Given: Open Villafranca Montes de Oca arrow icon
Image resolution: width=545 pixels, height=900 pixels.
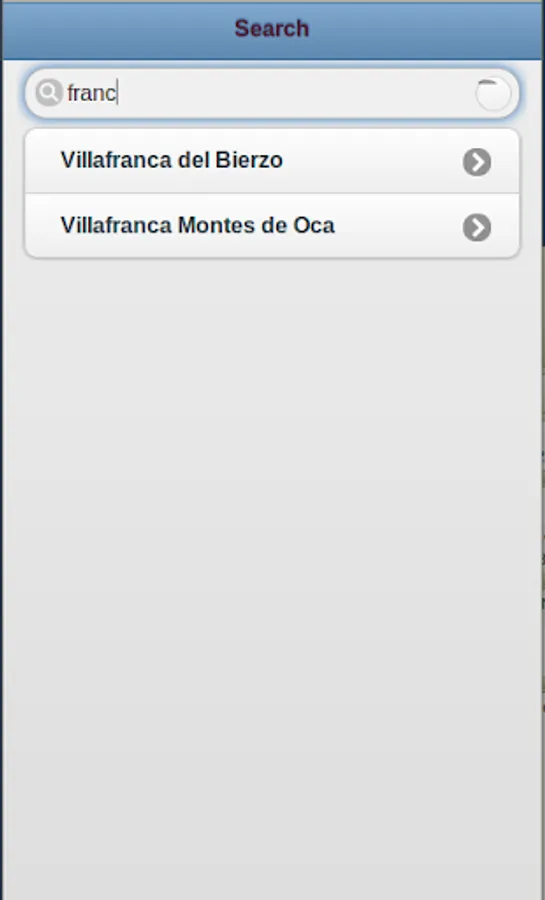Looking at the screenshot, I should coord(477,227).
